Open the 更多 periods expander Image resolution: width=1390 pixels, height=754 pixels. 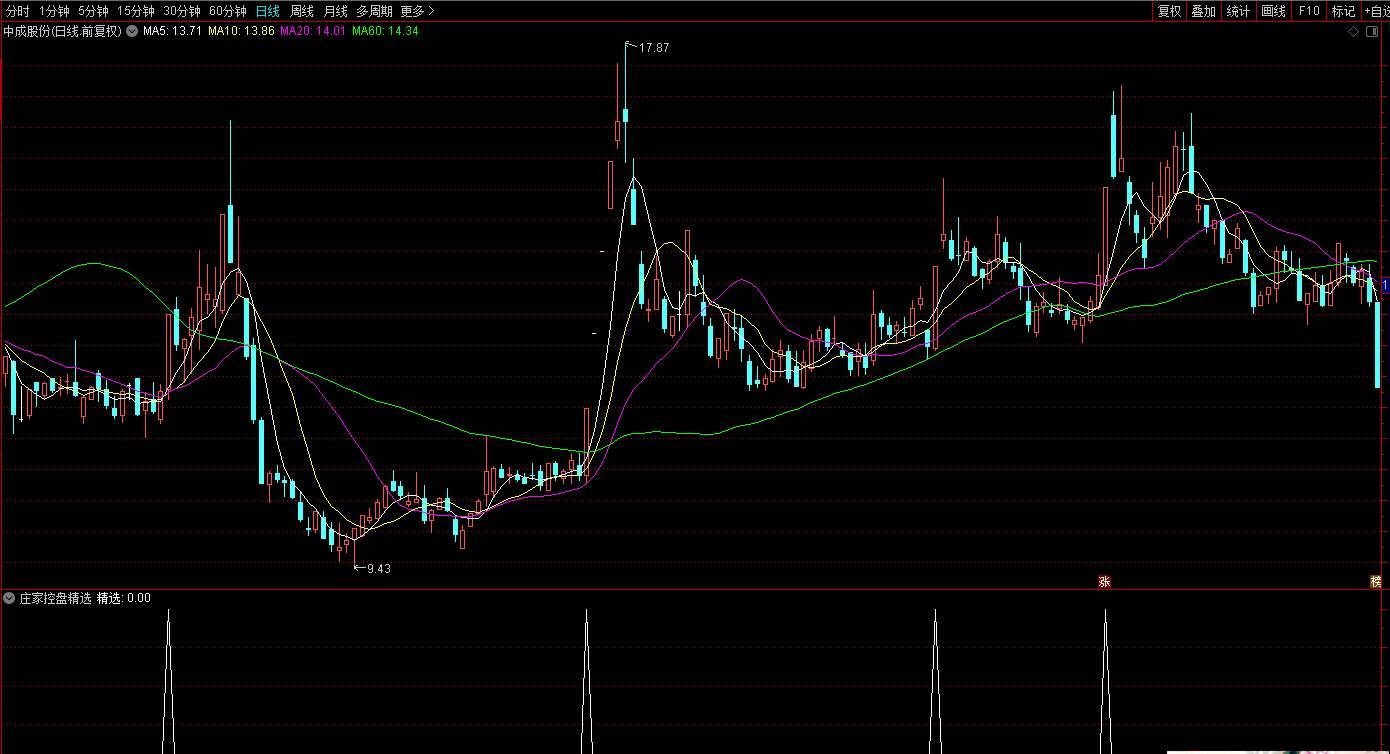(x=417, y=11)
